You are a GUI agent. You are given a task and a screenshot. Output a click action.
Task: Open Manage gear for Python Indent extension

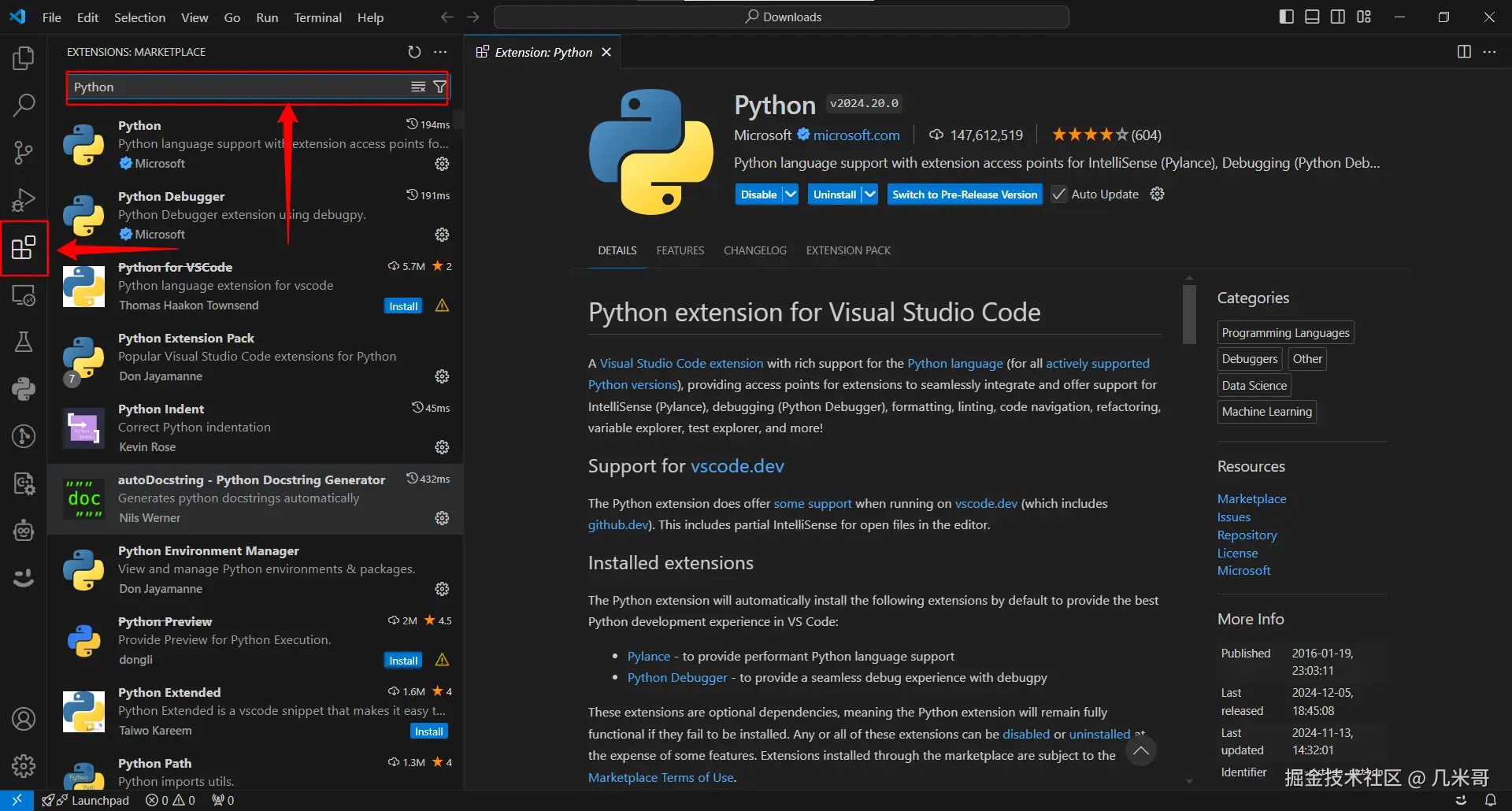442,447
